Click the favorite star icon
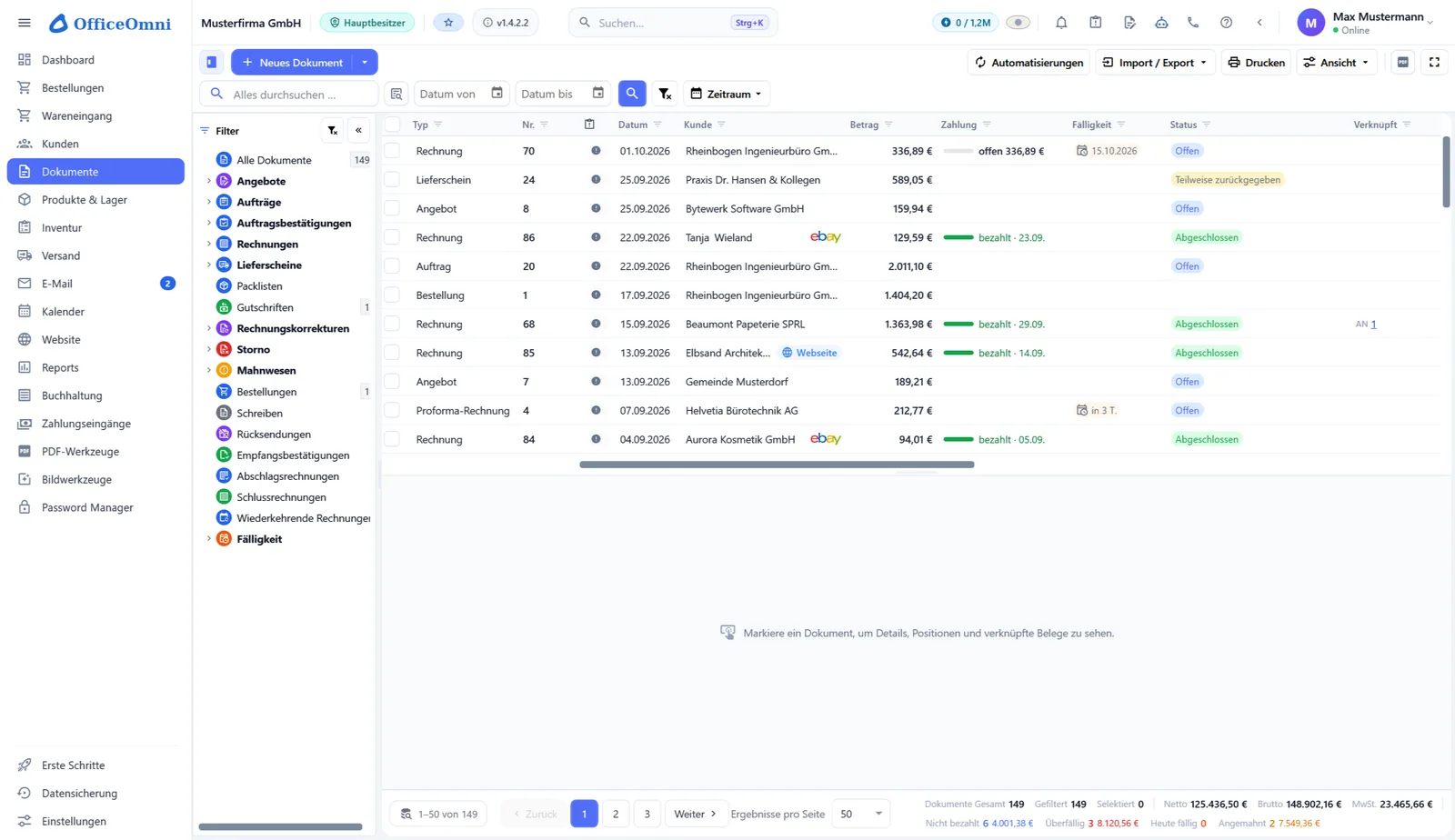Image resolution: width=1455 pixels, height=840 pixels. (448, 23)
